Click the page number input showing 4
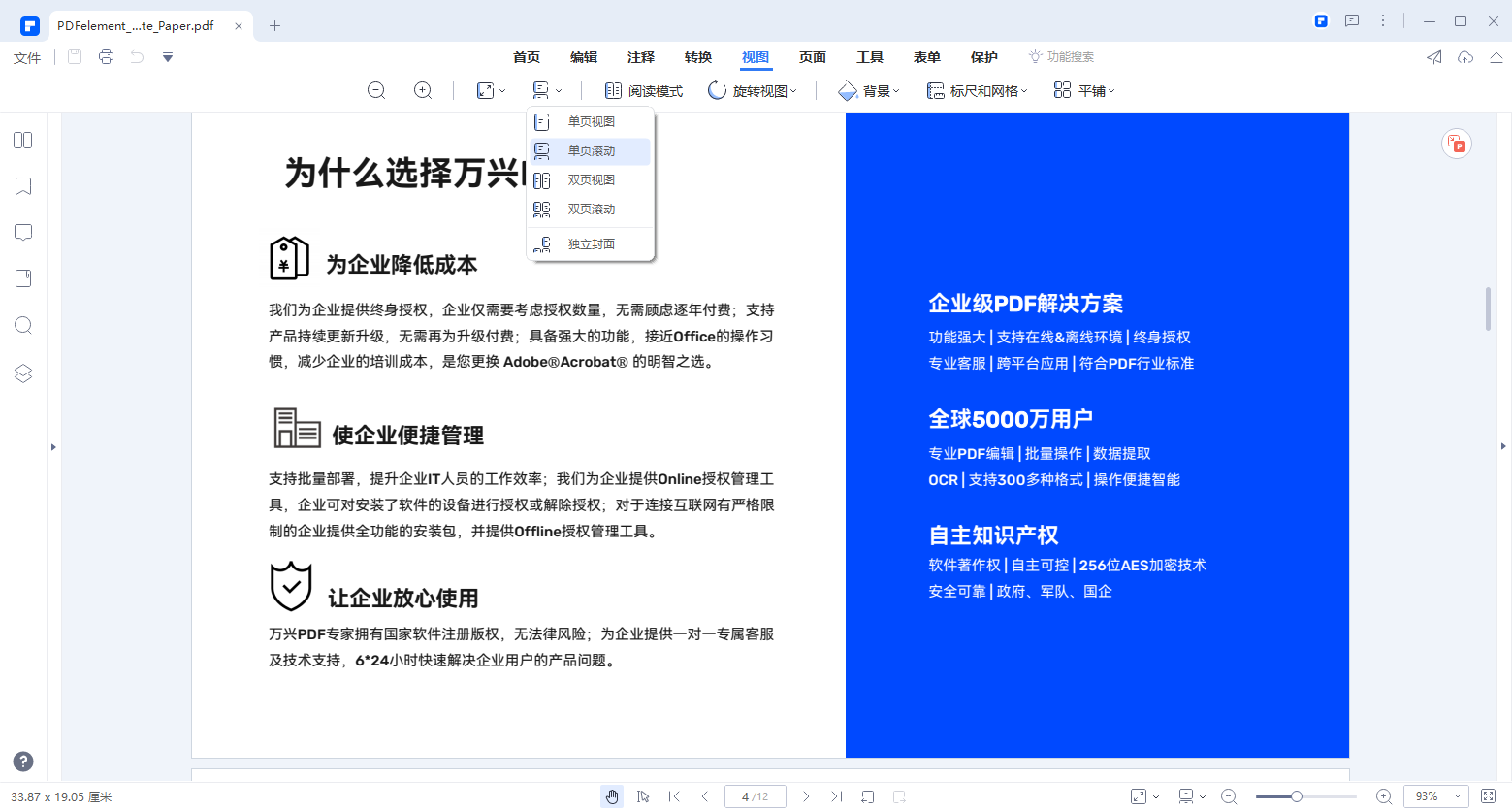Image resolution: width=1512 pixels, height=811 pixels. (755, 795)
